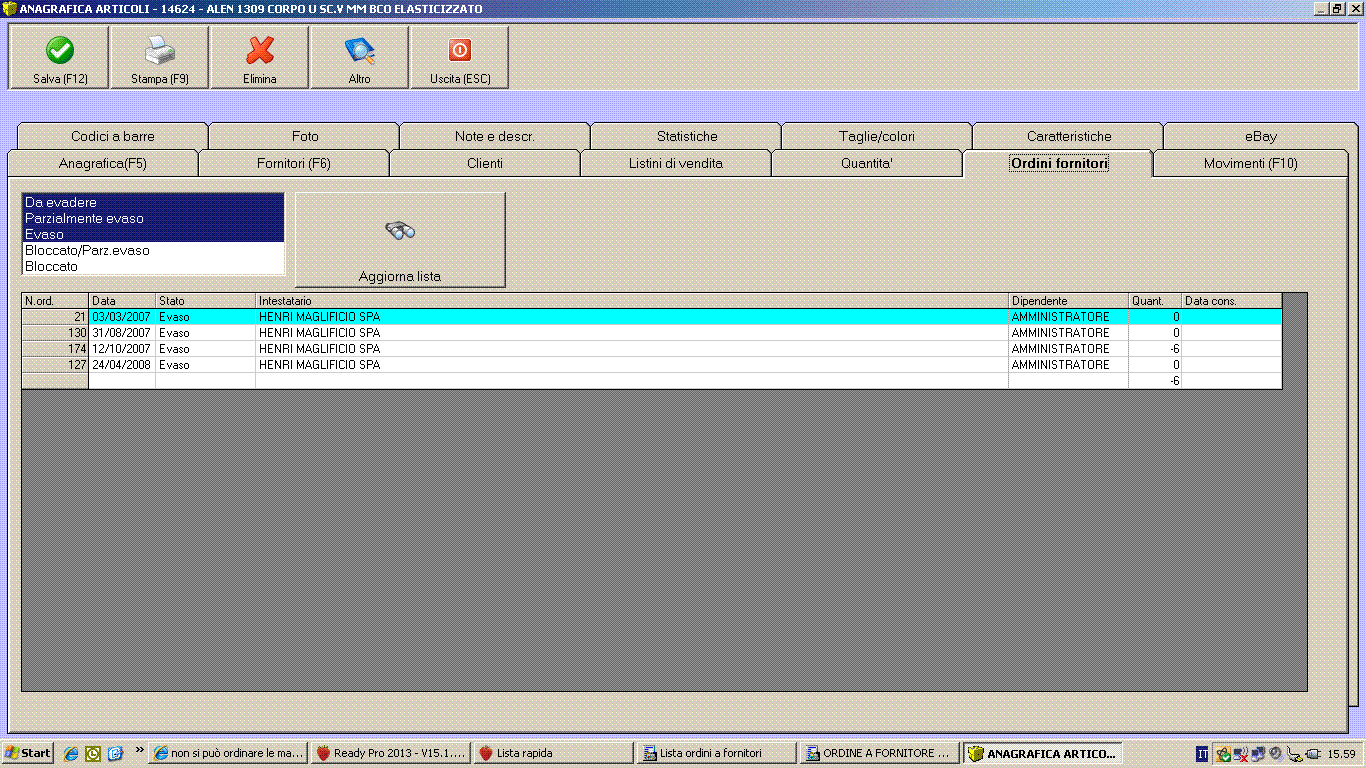Click the total quantity -6 in the summary row
This screenshot has height=768, width=1366.
[1155, 381]
